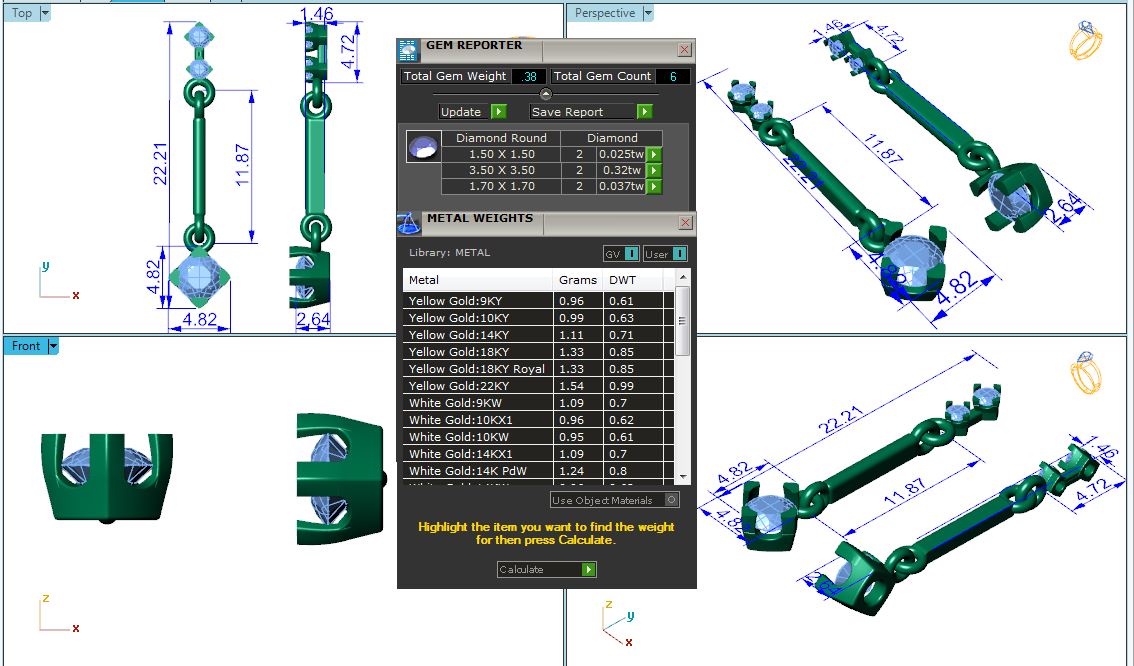
Task: Open the Front viewport dropdown arrow
Action: pyautogui.click(x=53, y=346)
